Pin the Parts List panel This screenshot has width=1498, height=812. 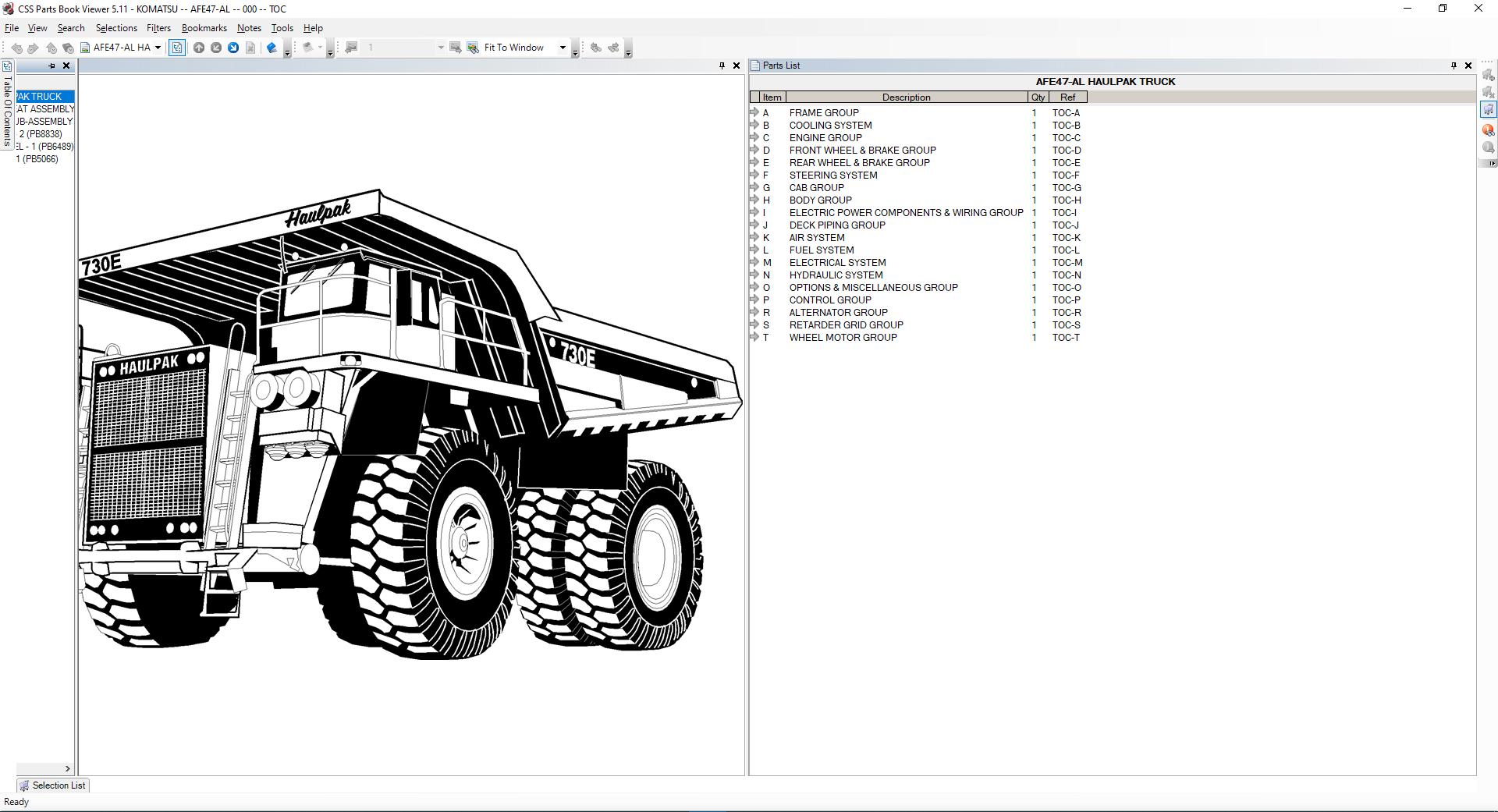pyautogui.click(x=1453, y=66)
